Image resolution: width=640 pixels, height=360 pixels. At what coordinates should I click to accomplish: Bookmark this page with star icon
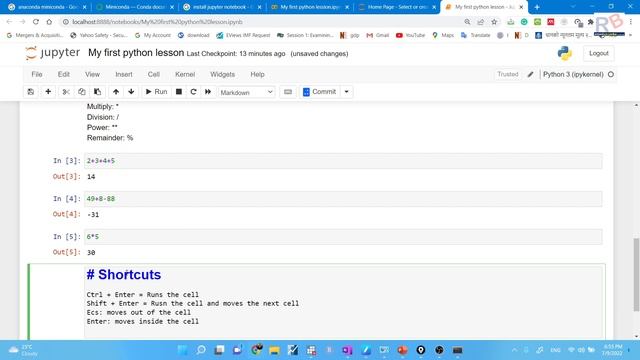pyautogui.click(x=494, y=22)
